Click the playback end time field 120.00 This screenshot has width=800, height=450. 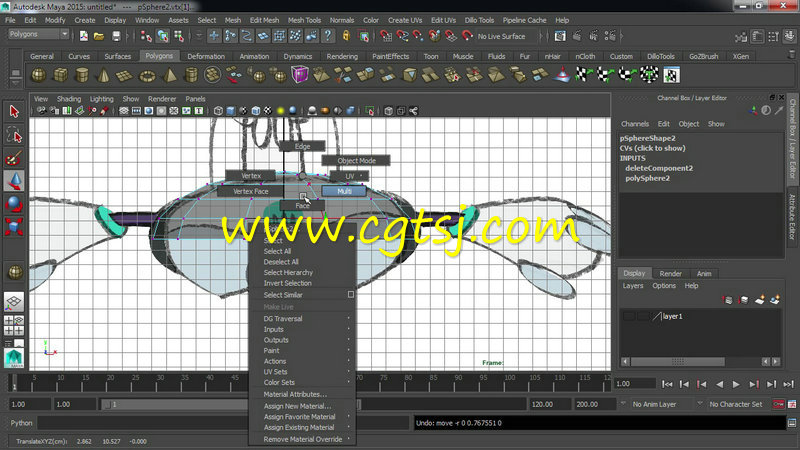[x=550, y=404]
